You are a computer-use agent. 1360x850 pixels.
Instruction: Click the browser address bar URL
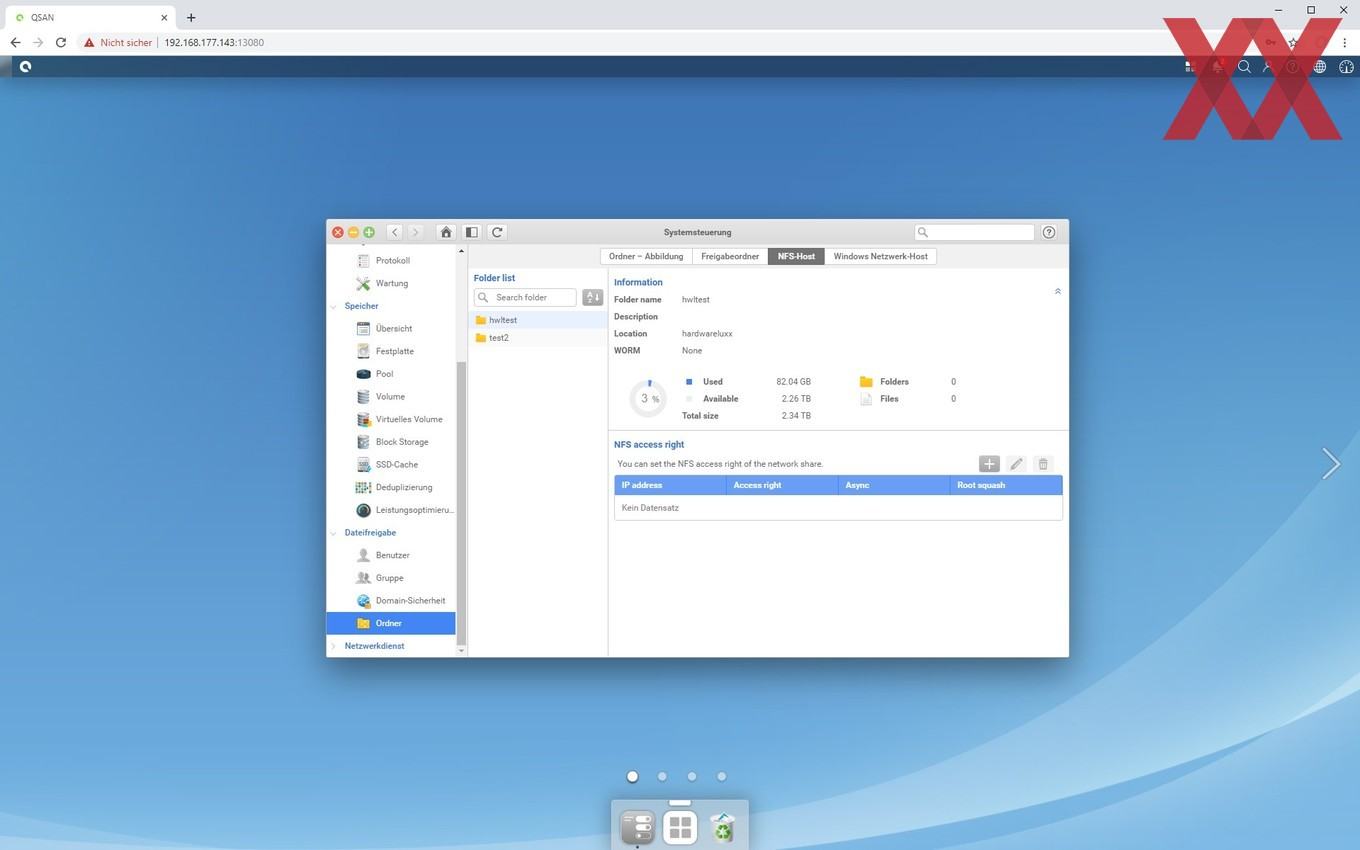(x=214, y=43)
